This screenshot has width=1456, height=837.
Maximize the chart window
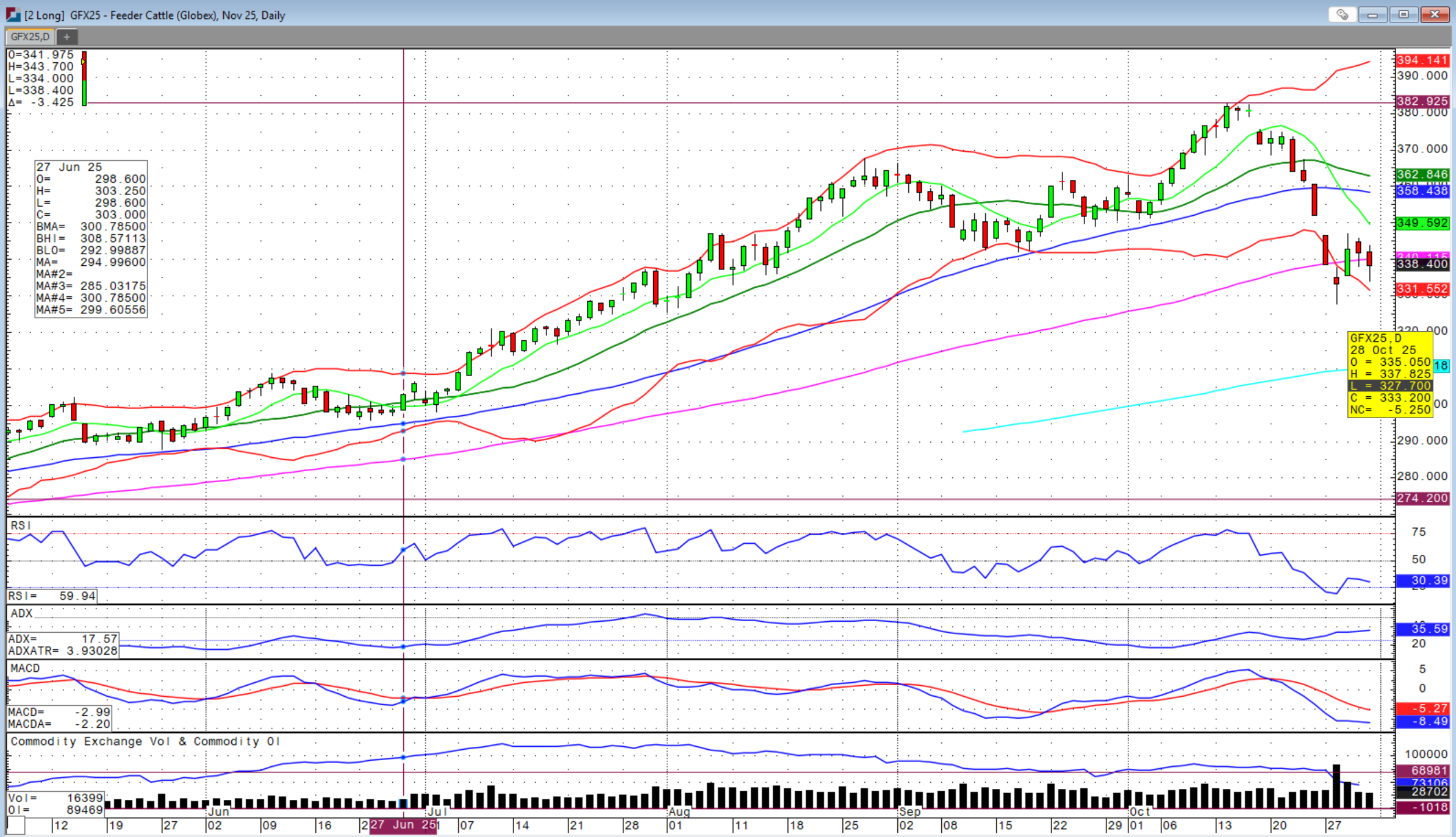1404,15
